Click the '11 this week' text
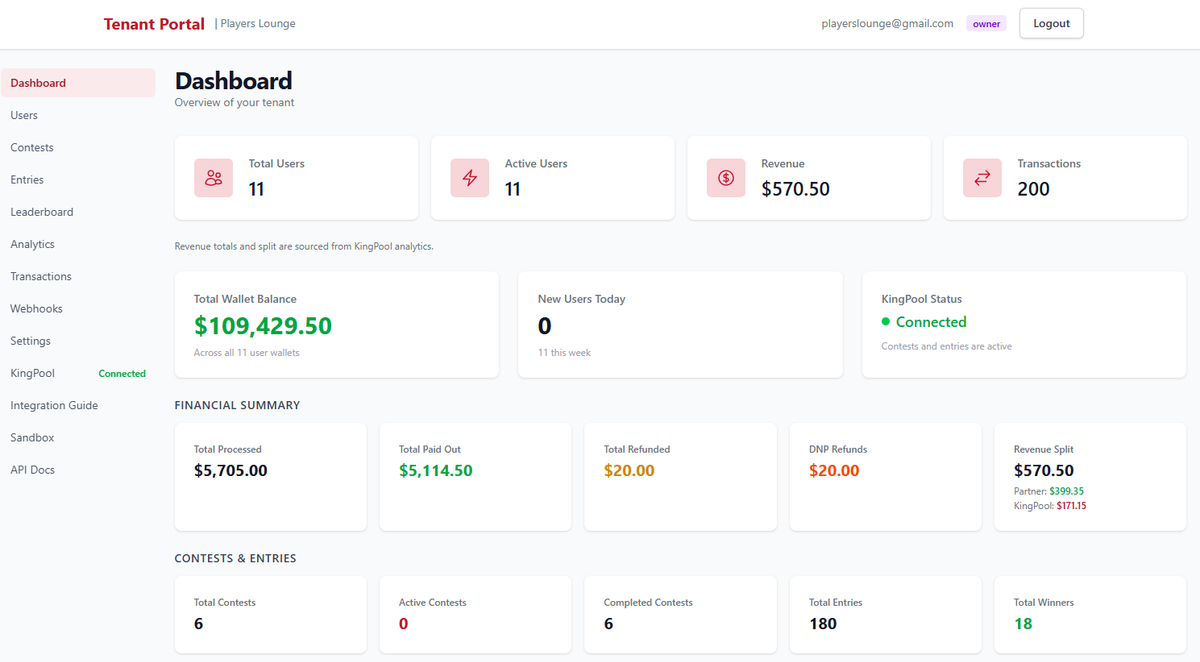Viewport: 1200px width, 662px height. (564, 353)
